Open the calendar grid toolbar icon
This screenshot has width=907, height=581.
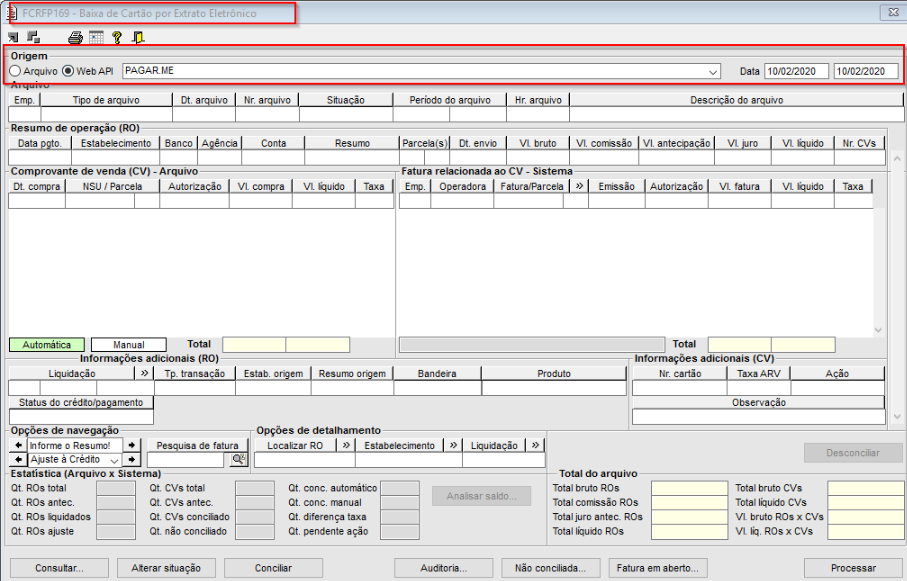[x=96, y=38]
